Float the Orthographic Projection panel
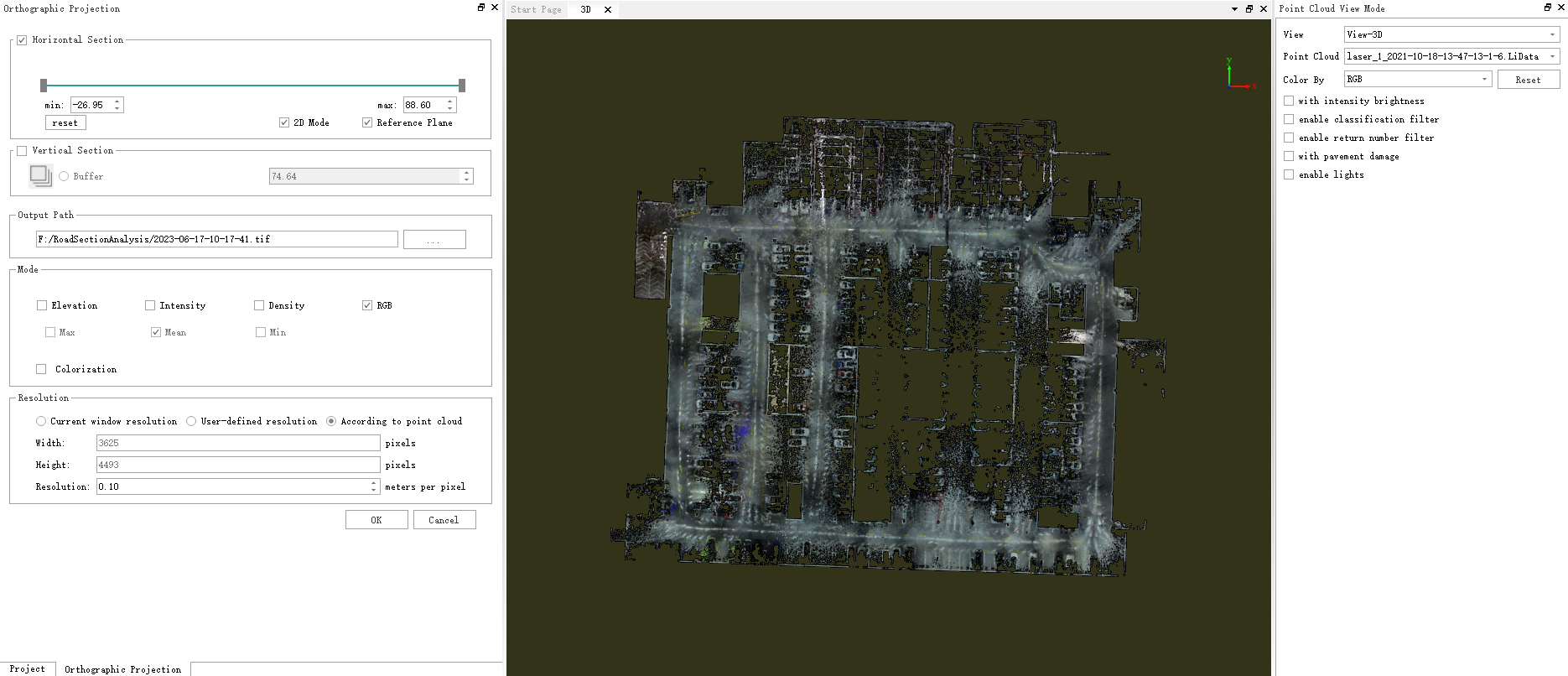The image size is (1568, 676). tap(481, 8)
